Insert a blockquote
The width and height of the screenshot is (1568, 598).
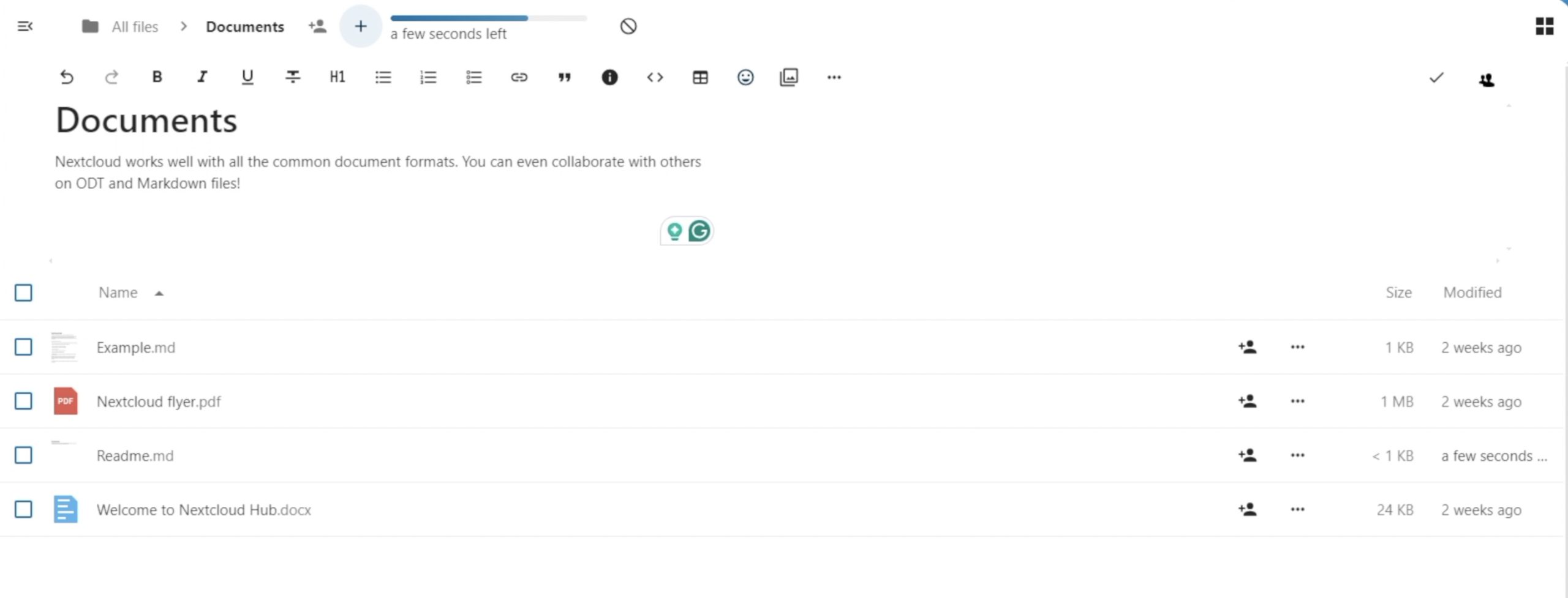click(x=564, y=77)
